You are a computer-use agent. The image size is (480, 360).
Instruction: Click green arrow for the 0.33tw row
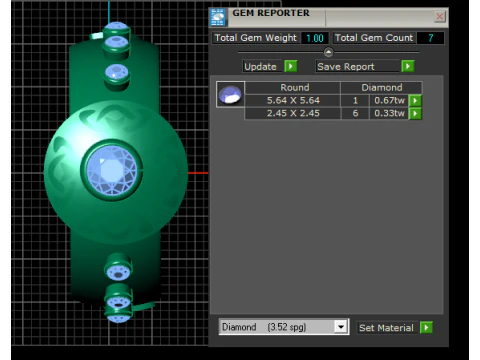[415, 113]
